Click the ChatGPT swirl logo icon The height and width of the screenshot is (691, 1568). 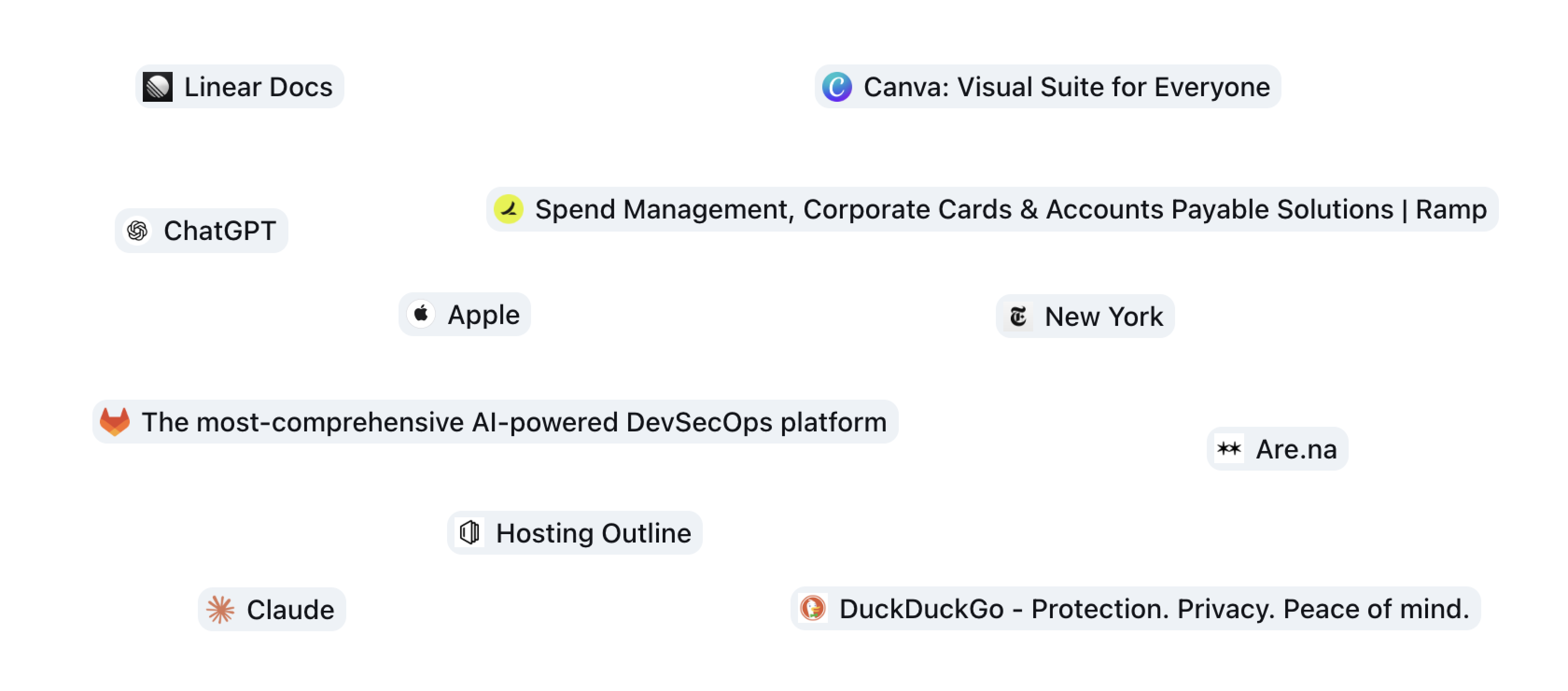138,231
